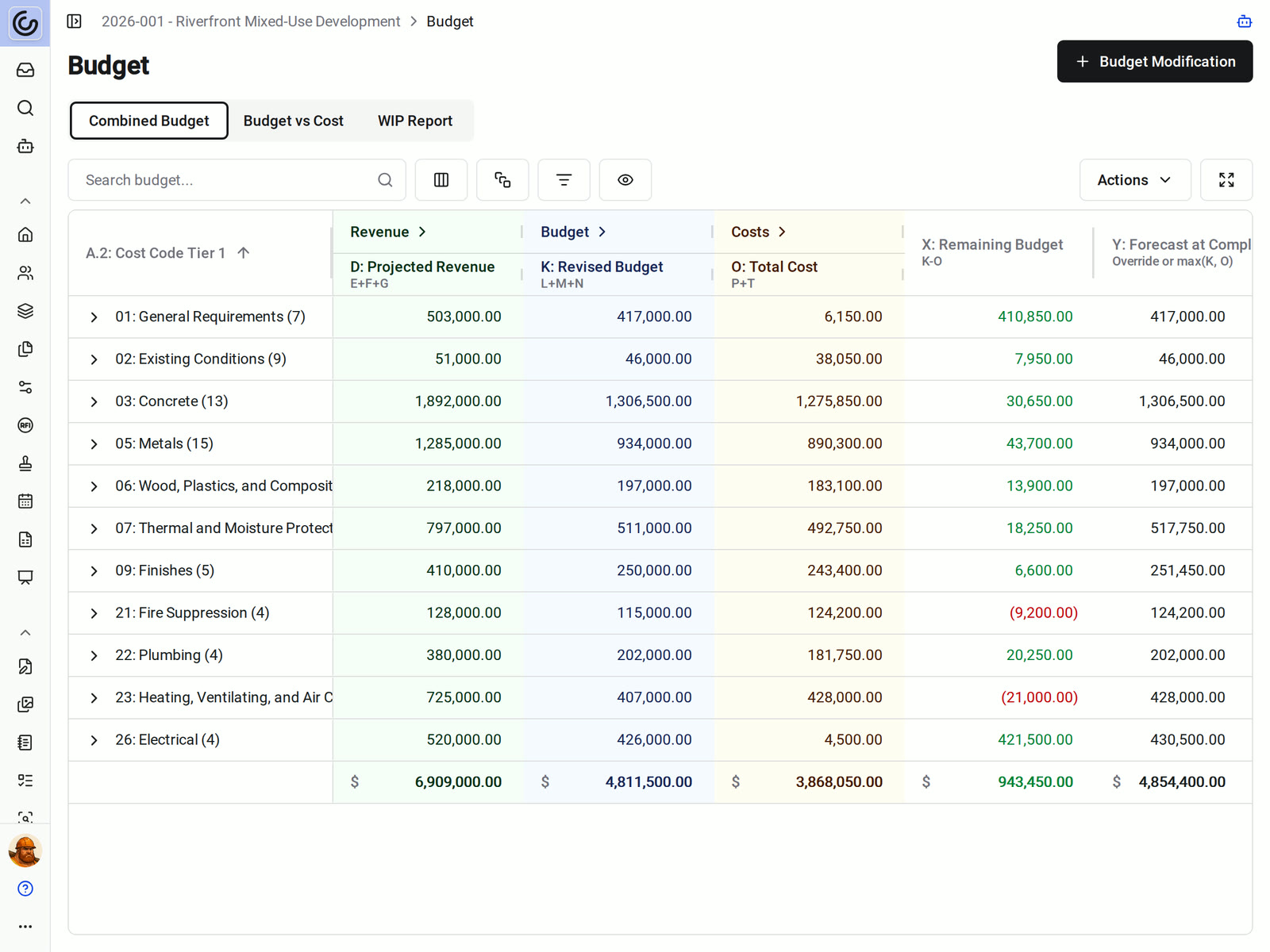Click the presentation board sidebar icon
Image resolution: width=1270 pixels, height=952 pixels.
[x=25, y=578]
